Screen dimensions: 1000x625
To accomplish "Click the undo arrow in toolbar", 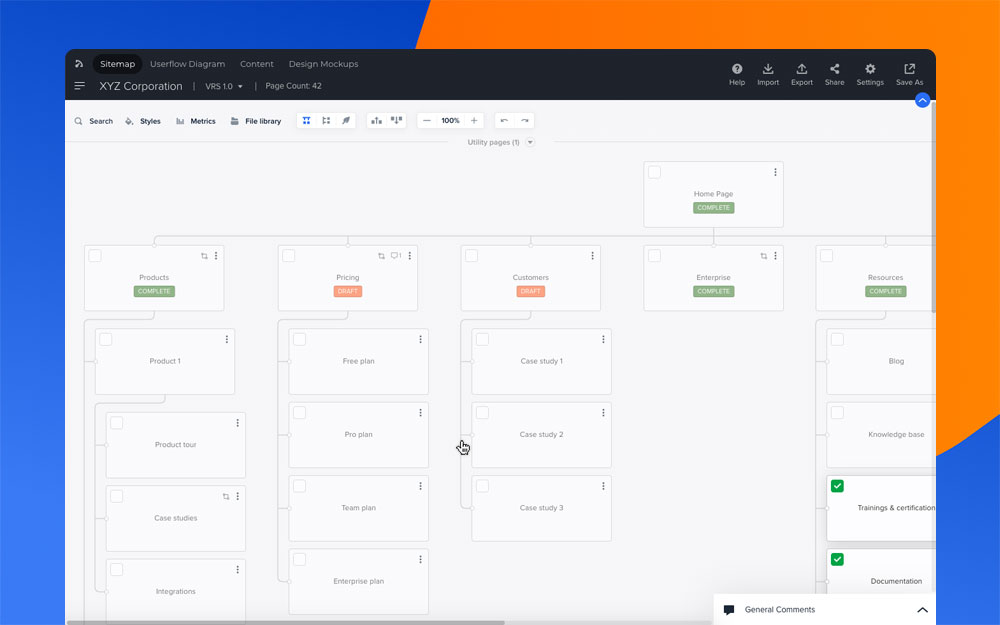I will [504, 121].
